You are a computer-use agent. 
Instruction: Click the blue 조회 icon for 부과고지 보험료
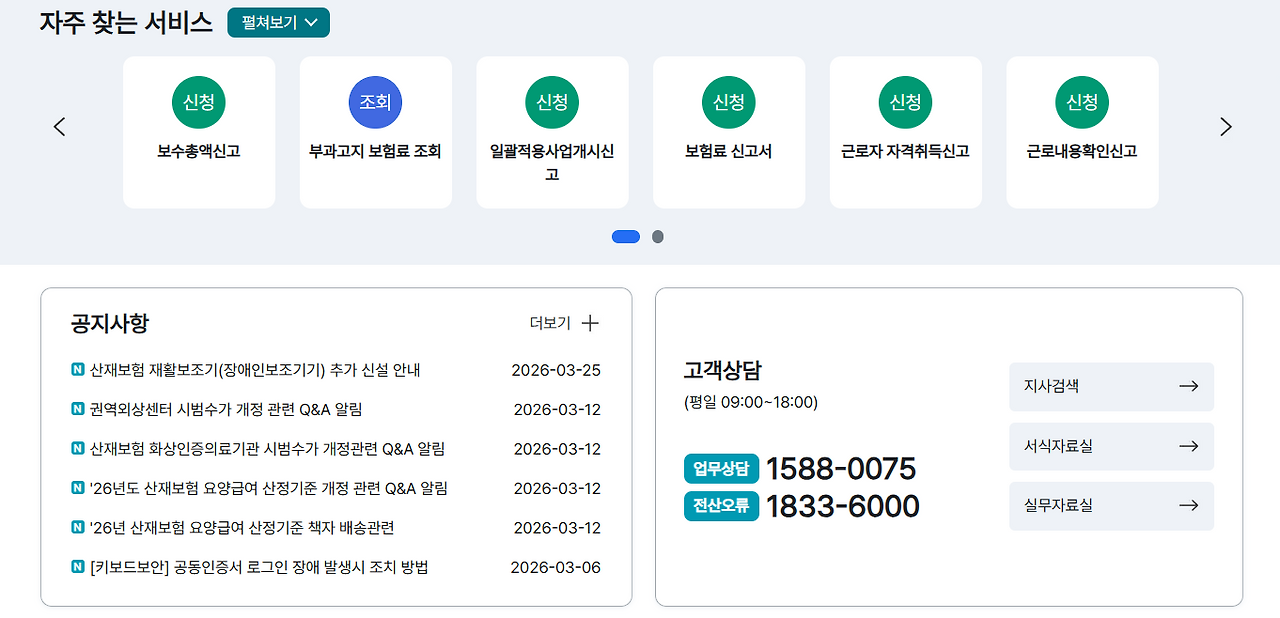(x=375, y=102)
